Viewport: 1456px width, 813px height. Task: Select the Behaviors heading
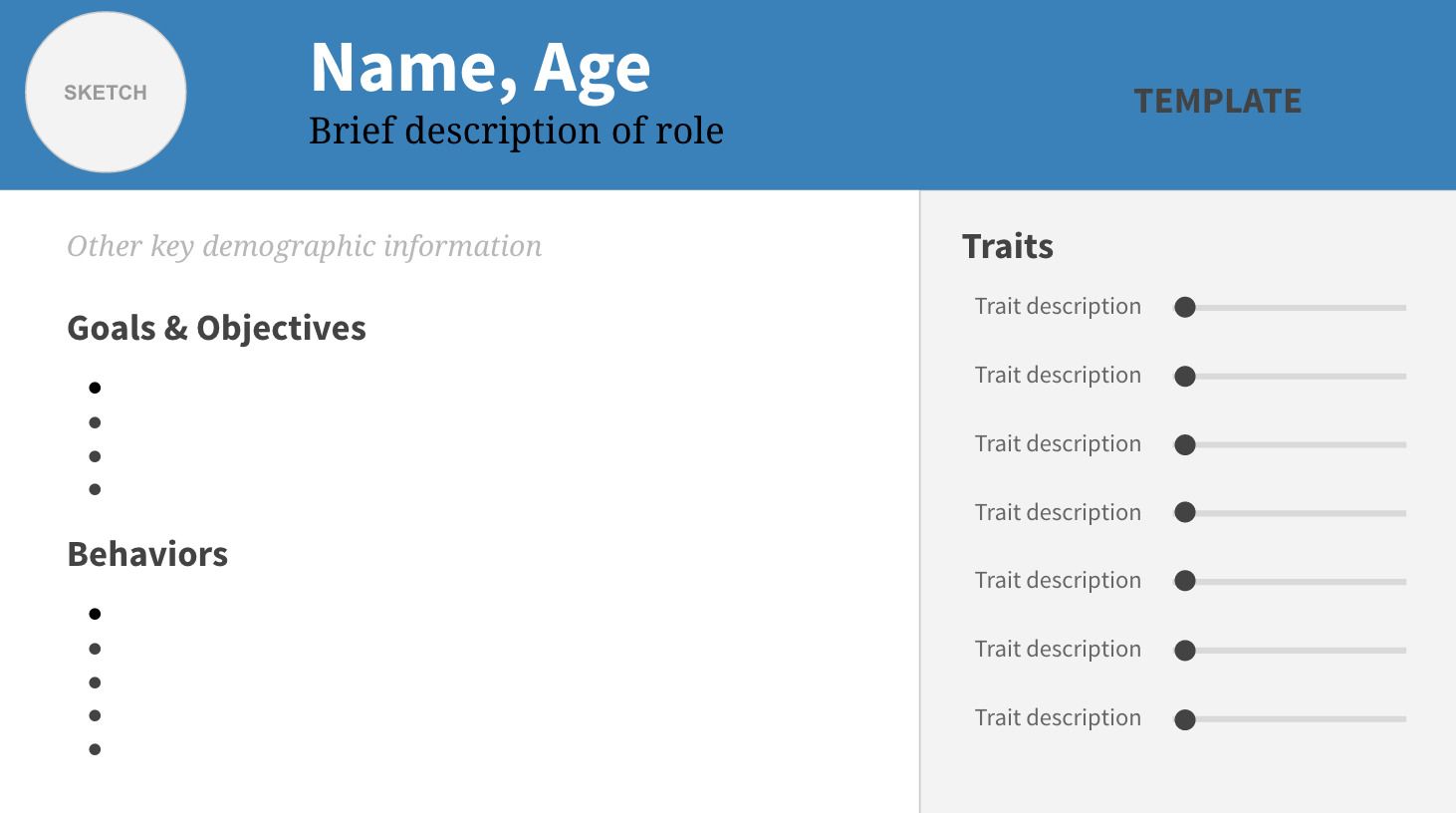click(x=147, y=554)
